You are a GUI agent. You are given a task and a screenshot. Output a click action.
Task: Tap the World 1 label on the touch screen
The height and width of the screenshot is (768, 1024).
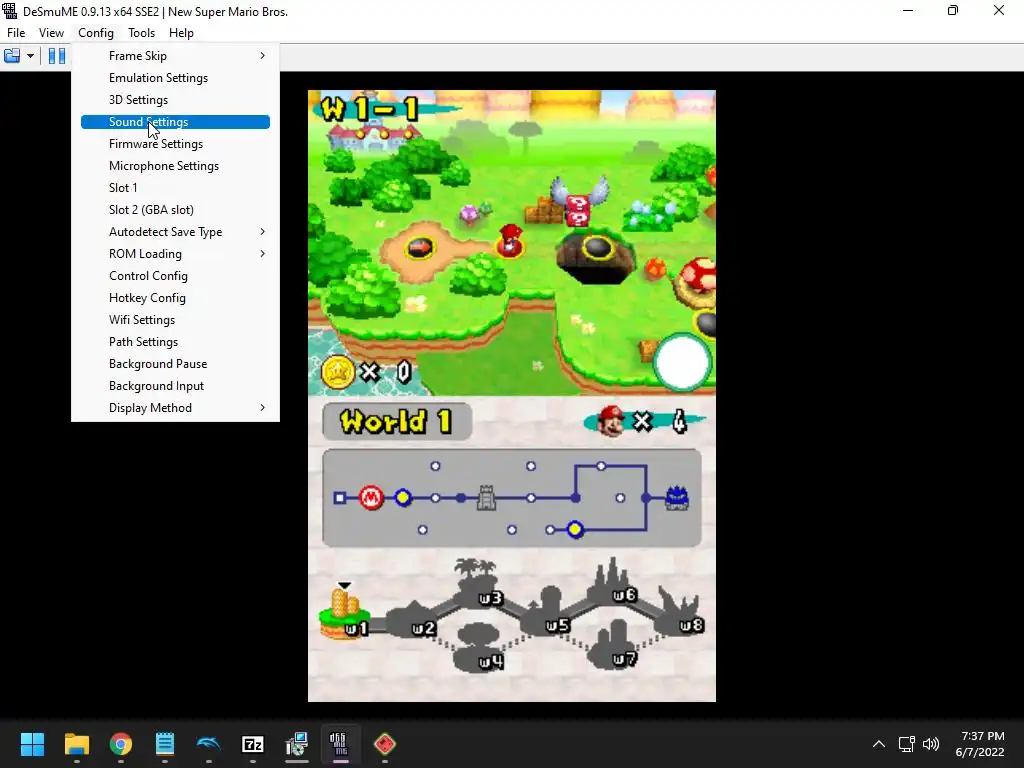click(396, 422)
